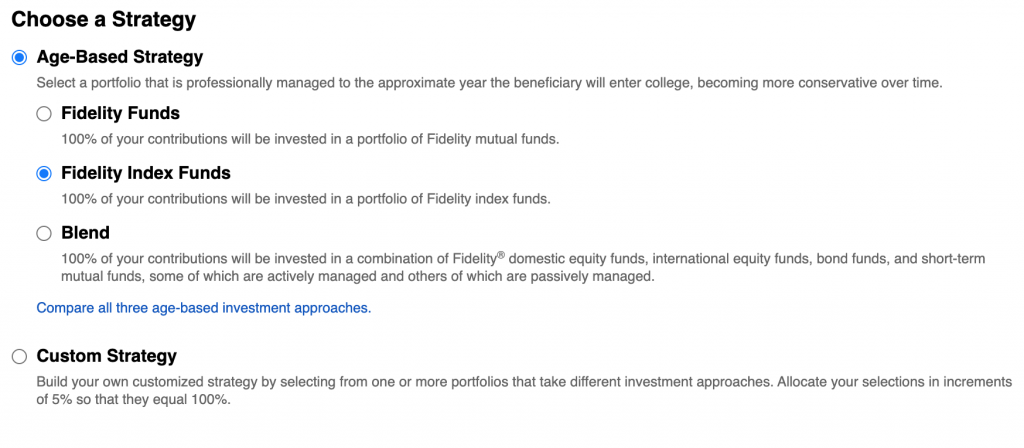1024x448 pixels.
Task: Select the Age-Based Strategy radio button
Action: [19, 57]
